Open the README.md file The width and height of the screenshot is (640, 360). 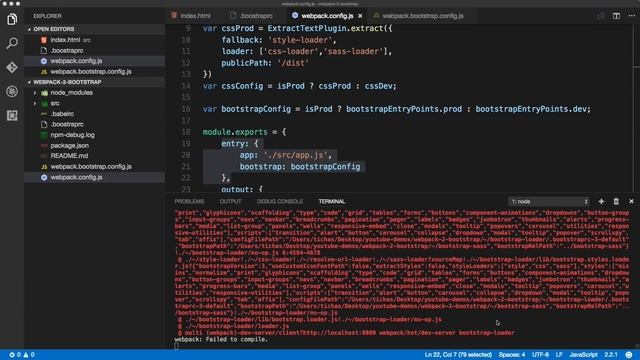pyautogui.click(x=69, y=156)
